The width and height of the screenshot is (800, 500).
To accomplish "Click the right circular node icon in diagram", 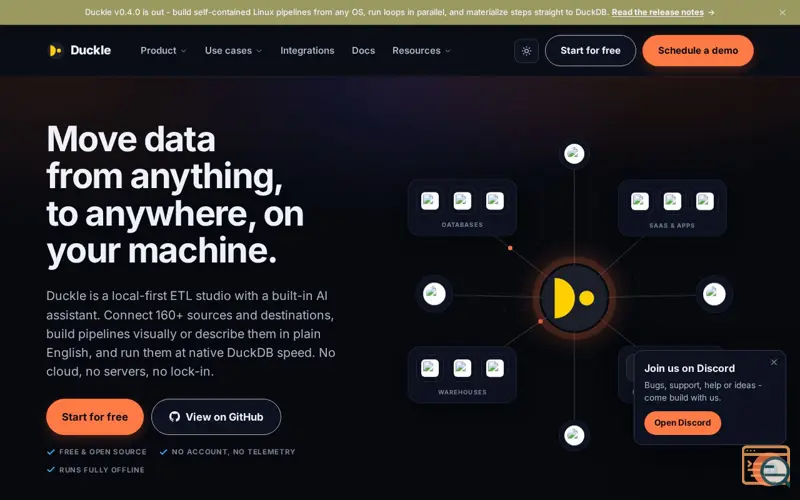I will 714,294.
